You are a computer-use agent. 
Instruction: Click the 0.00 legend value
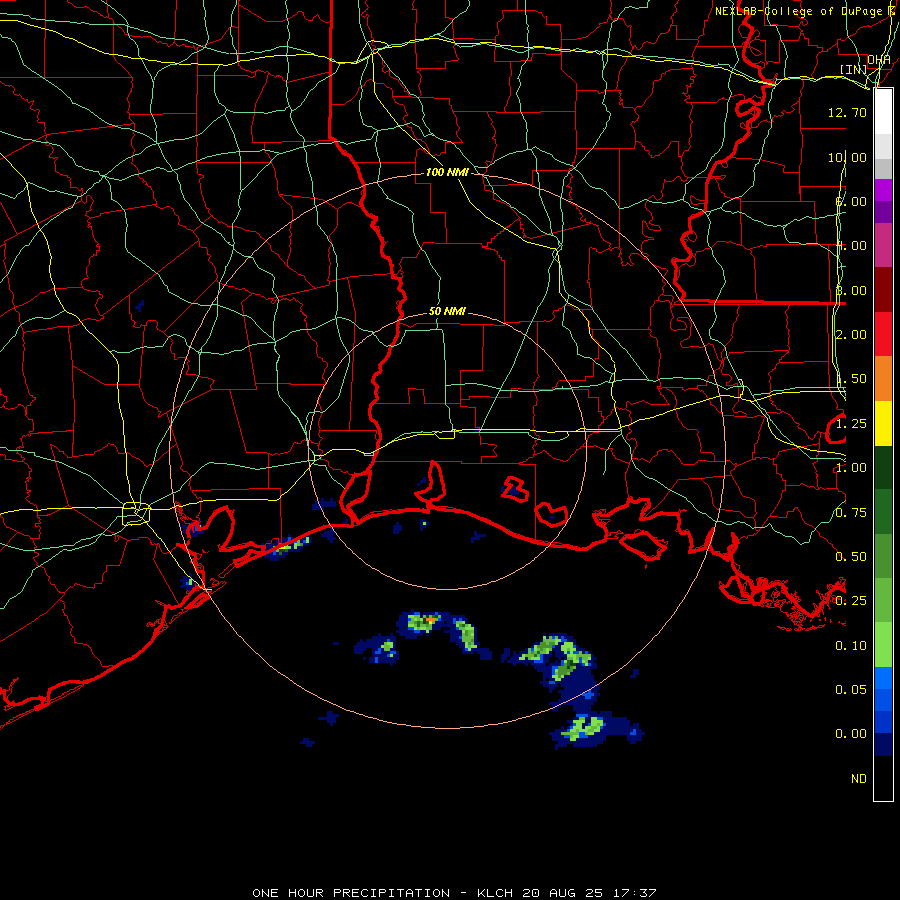pos(851,734)
